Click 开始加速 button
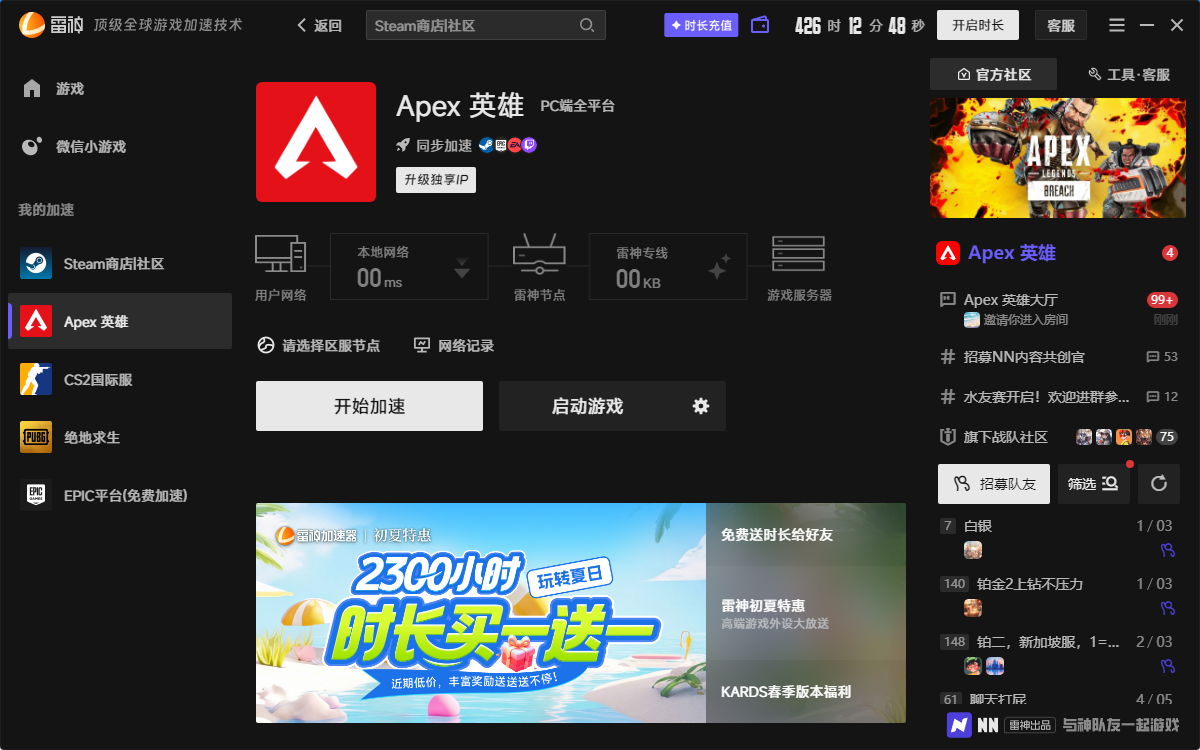The image size is (1200, 750). tap(369, 406)
